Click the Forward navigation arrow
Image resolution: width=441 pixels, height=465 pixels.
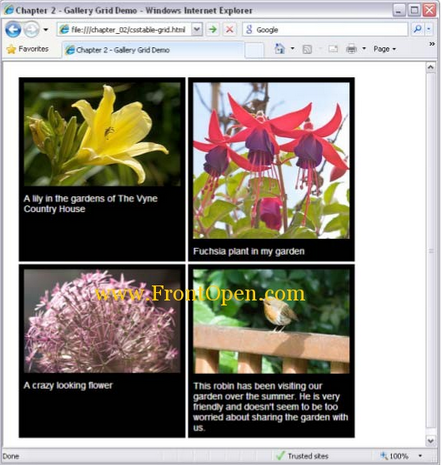(32, 30)
